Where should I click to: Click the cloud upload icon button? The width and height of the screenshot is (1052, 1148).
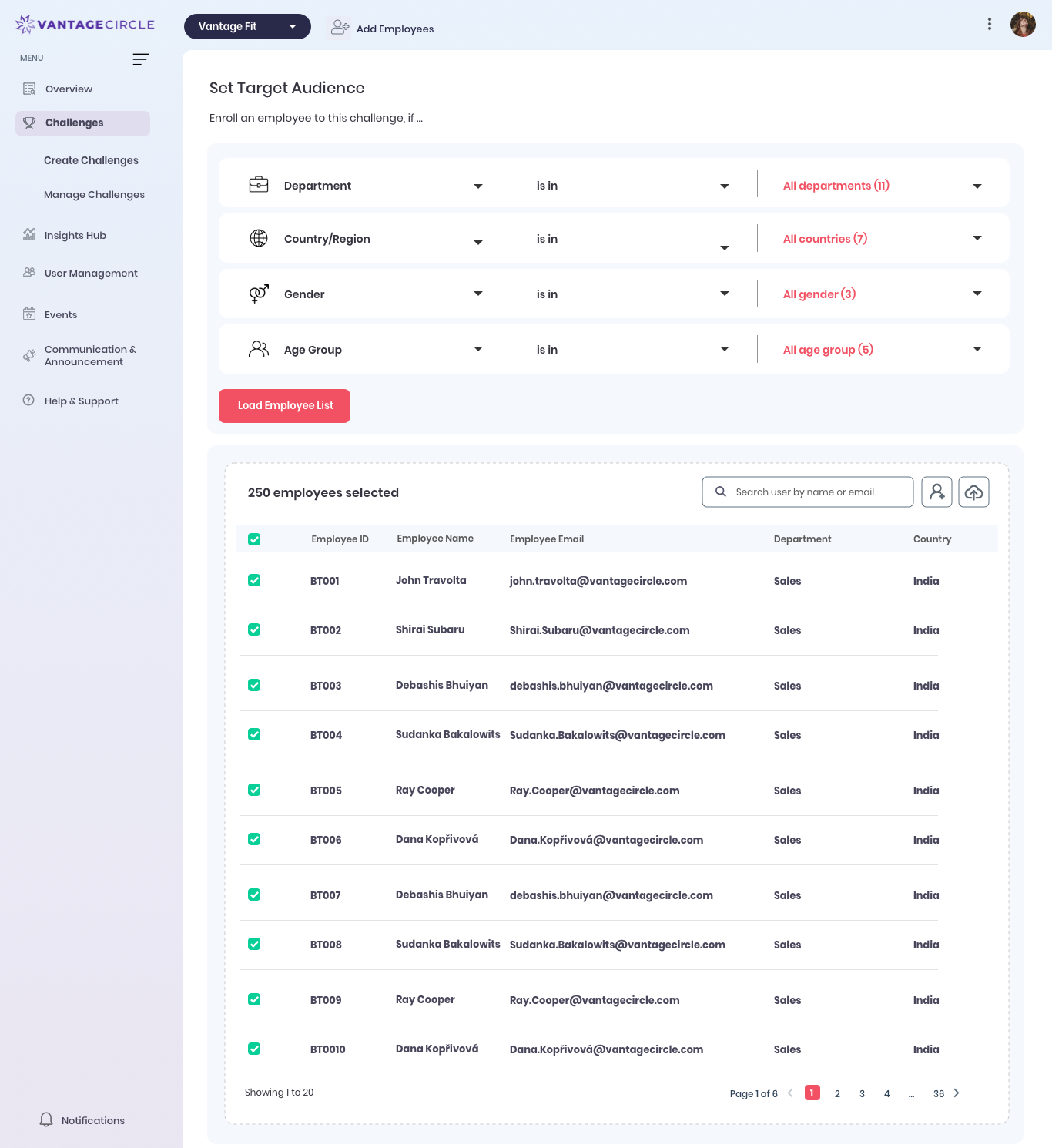tap(973, 492)
